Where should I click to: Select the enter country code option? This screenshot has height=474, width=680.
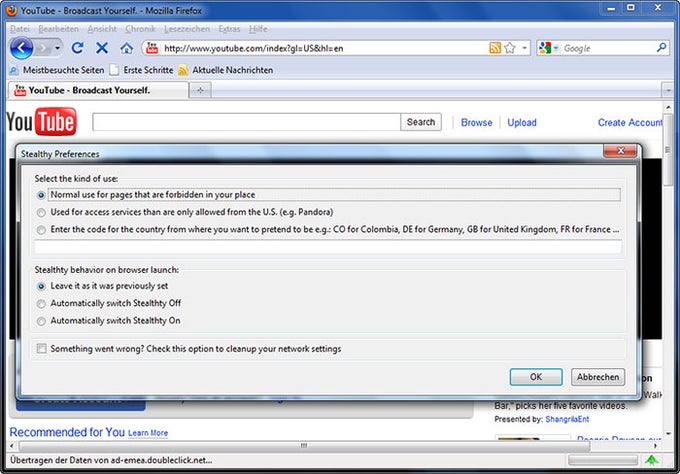pyautogui.click(x=41, y=230)
